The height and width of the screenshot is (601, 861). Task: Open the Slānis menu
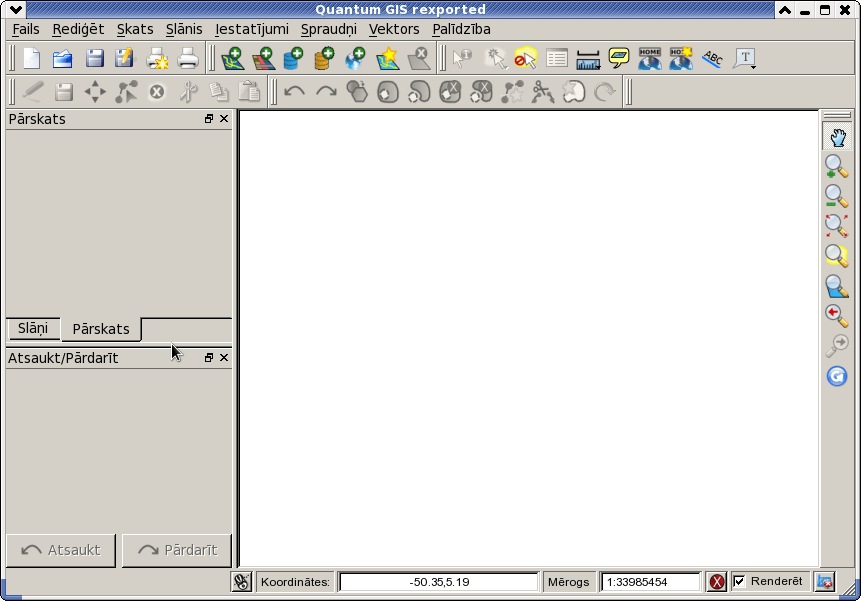tap(184, 29)
